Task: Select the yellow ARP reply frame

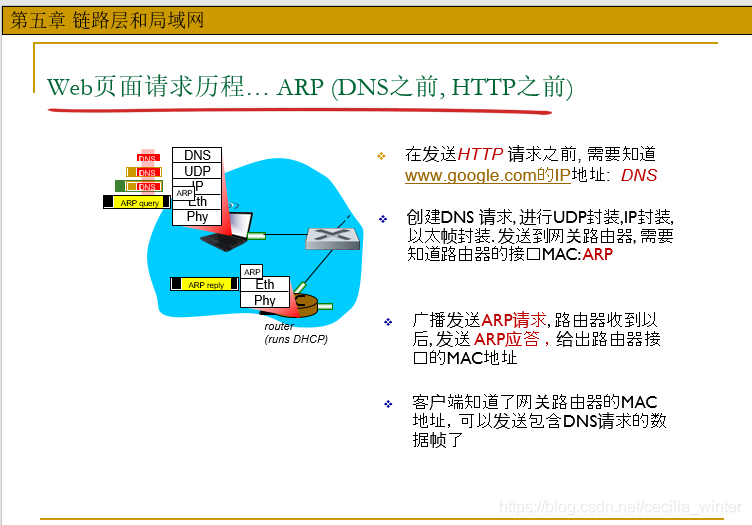Action: (x=204, y=284)
